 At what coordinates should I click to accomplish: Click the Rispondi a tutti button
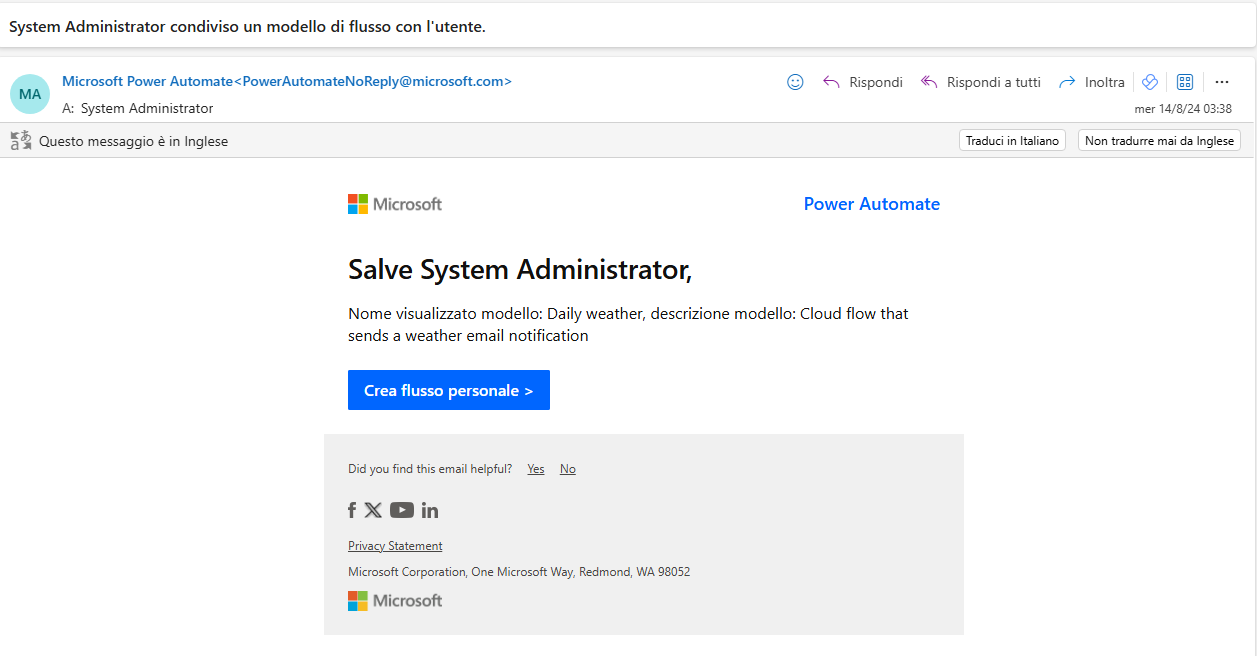980,82
